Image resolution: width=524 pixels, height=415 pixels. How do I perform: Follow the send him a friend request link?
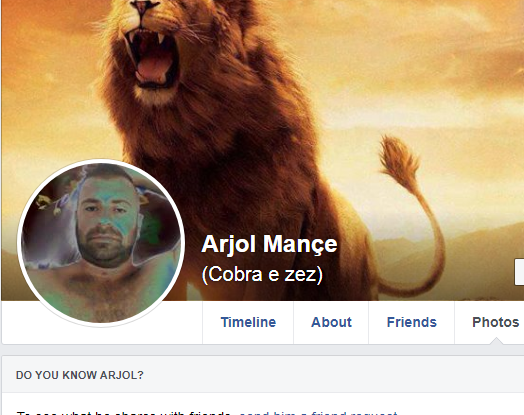coord(318,413)
